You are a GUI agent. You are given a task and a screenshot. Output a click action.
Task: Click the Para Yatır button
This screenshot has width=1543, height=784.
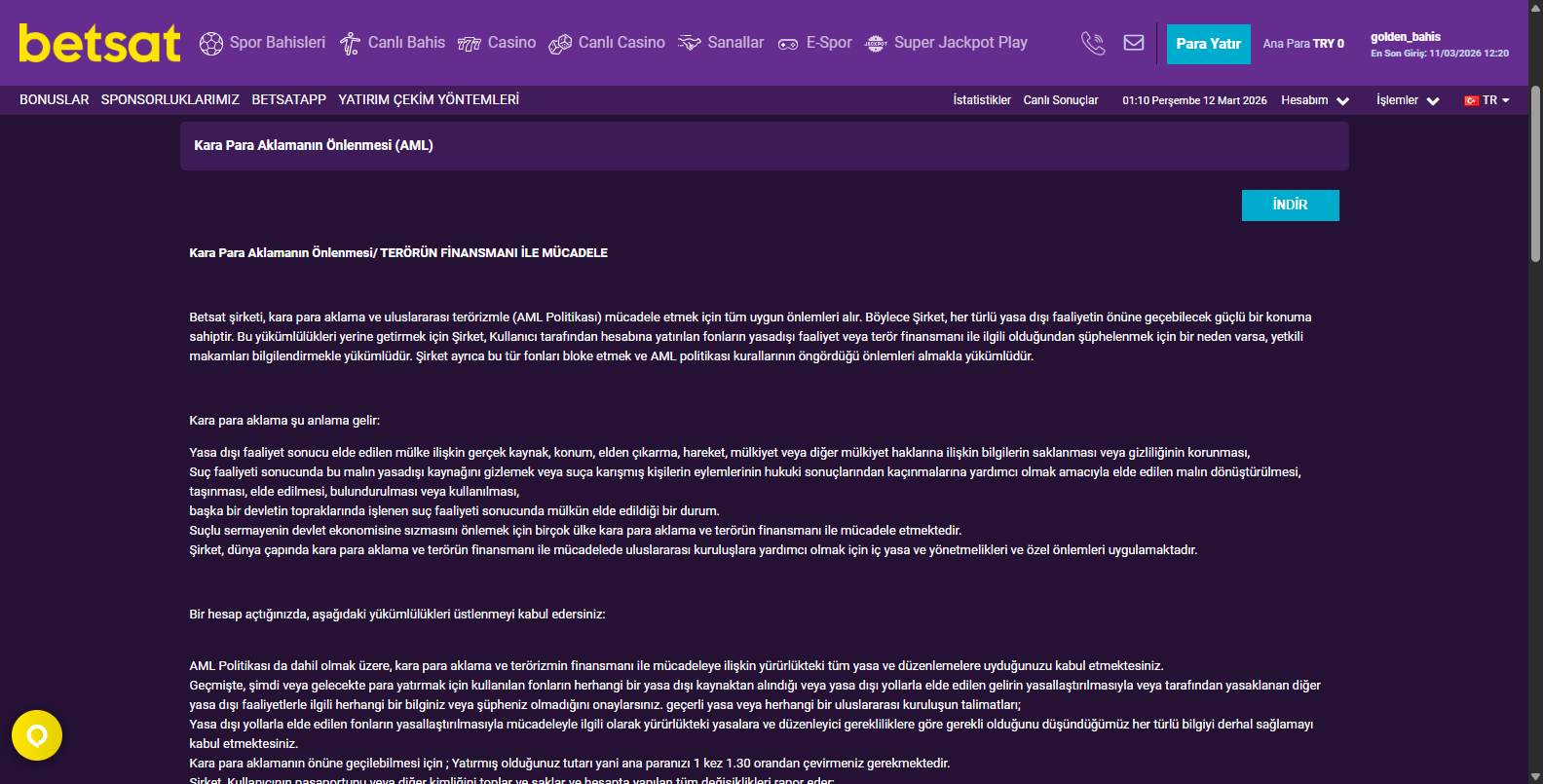(1208, 44)
